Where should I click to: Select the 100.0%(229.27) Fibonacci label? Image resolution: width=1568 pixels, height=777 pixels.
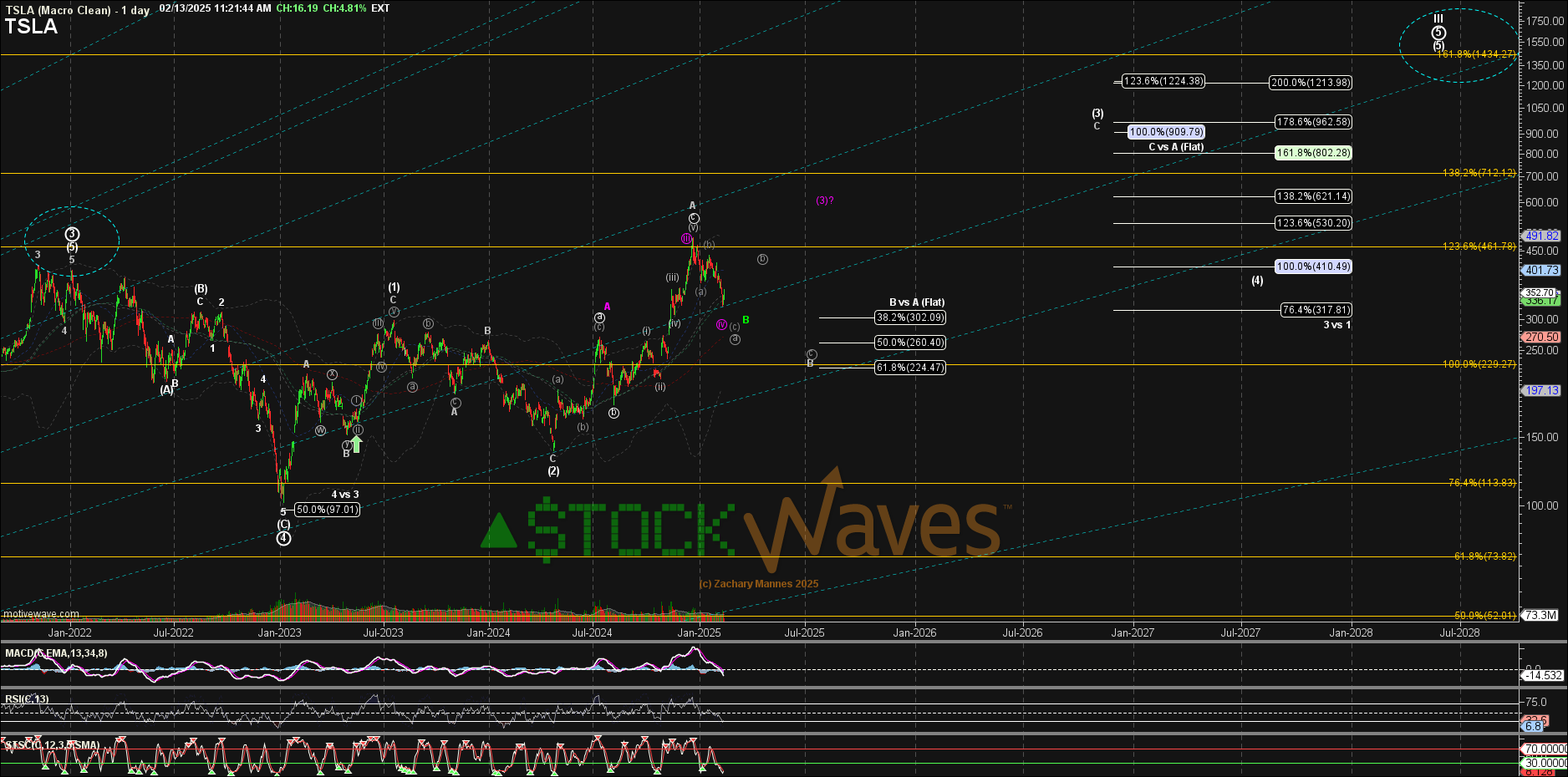click(x=1479, y=364)
